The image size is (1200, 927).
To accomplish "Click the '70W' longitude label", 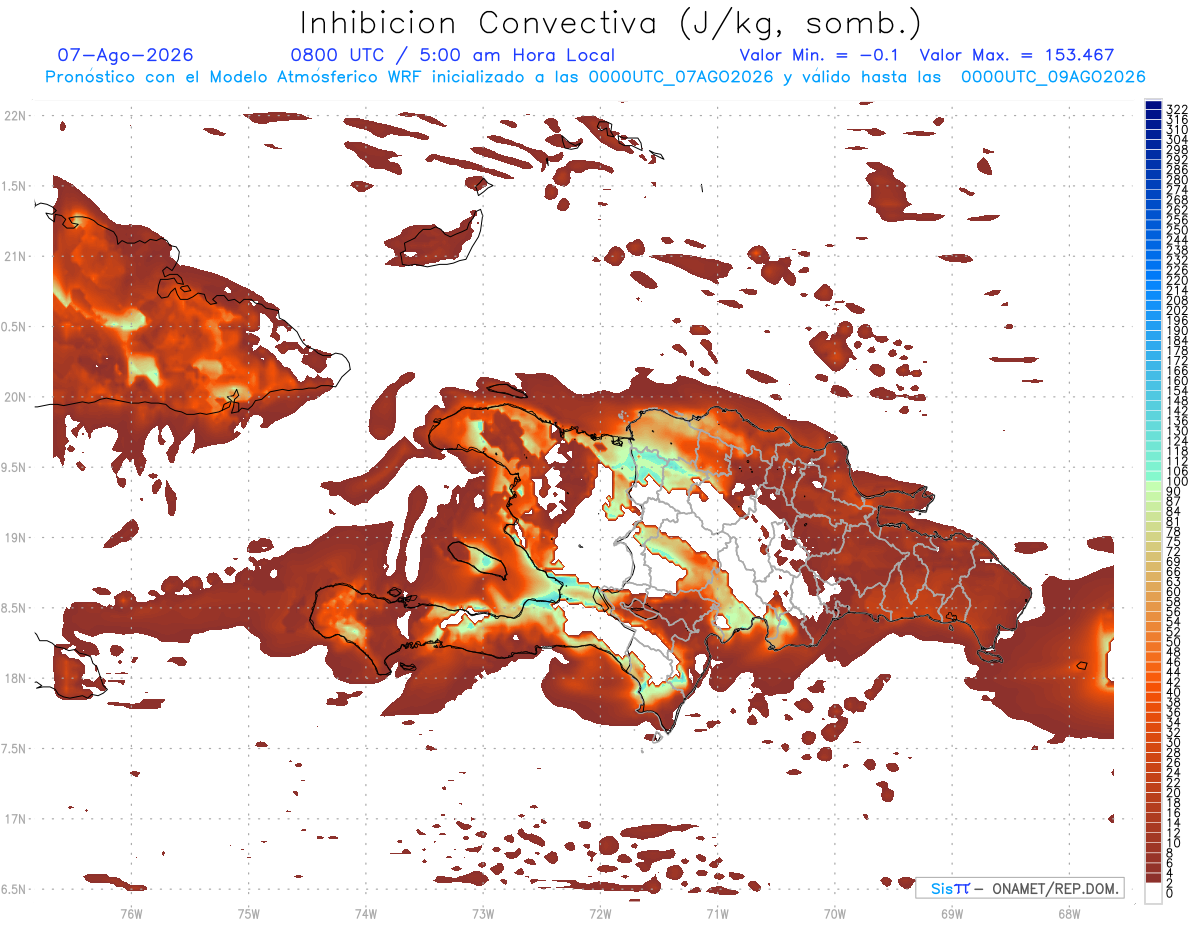I will coord(834,913).
